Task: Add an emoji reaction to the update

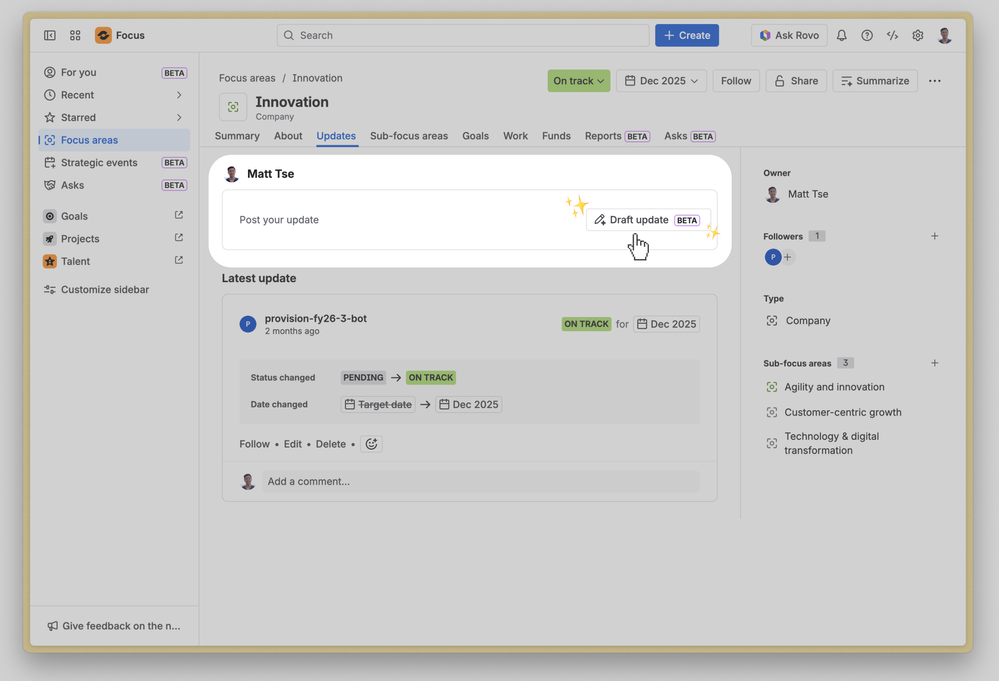Action: click(x=371, y=444)
